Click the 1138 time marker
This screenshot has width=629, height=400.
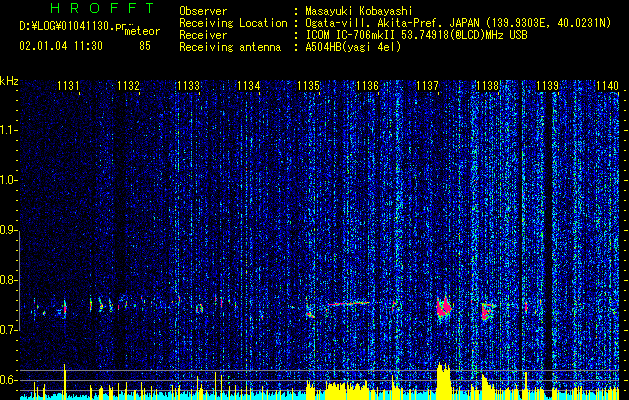pos(487,85)
